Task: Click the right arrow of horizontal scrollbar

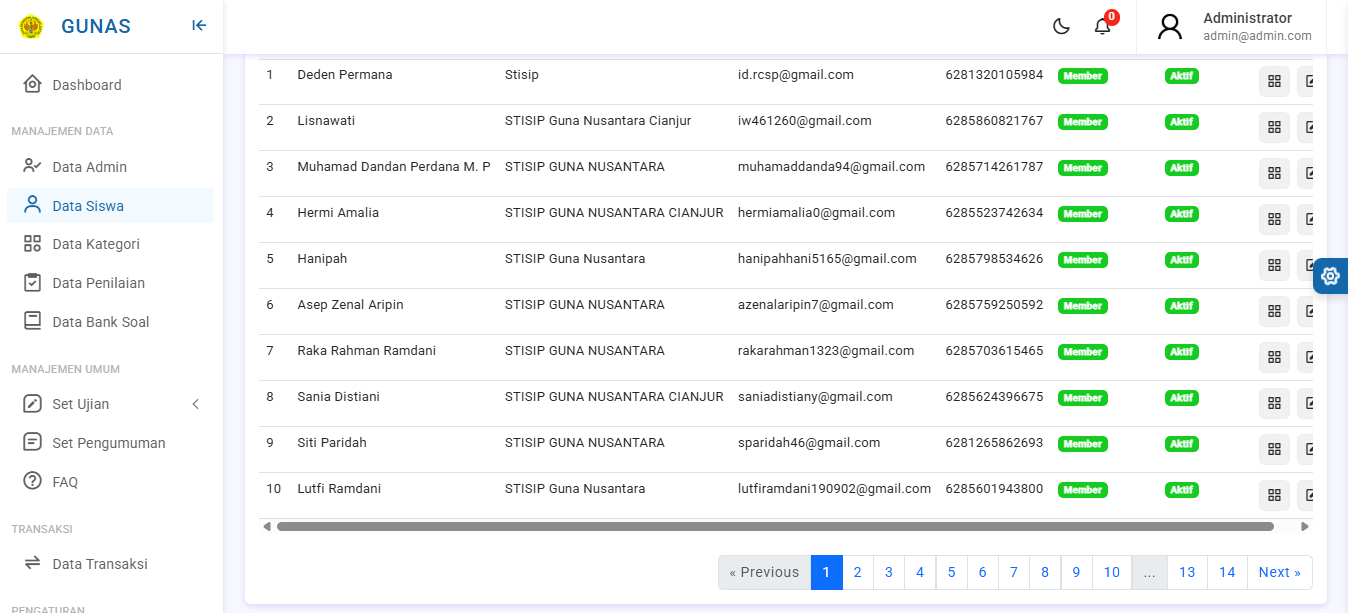Action: point(1304,526)
